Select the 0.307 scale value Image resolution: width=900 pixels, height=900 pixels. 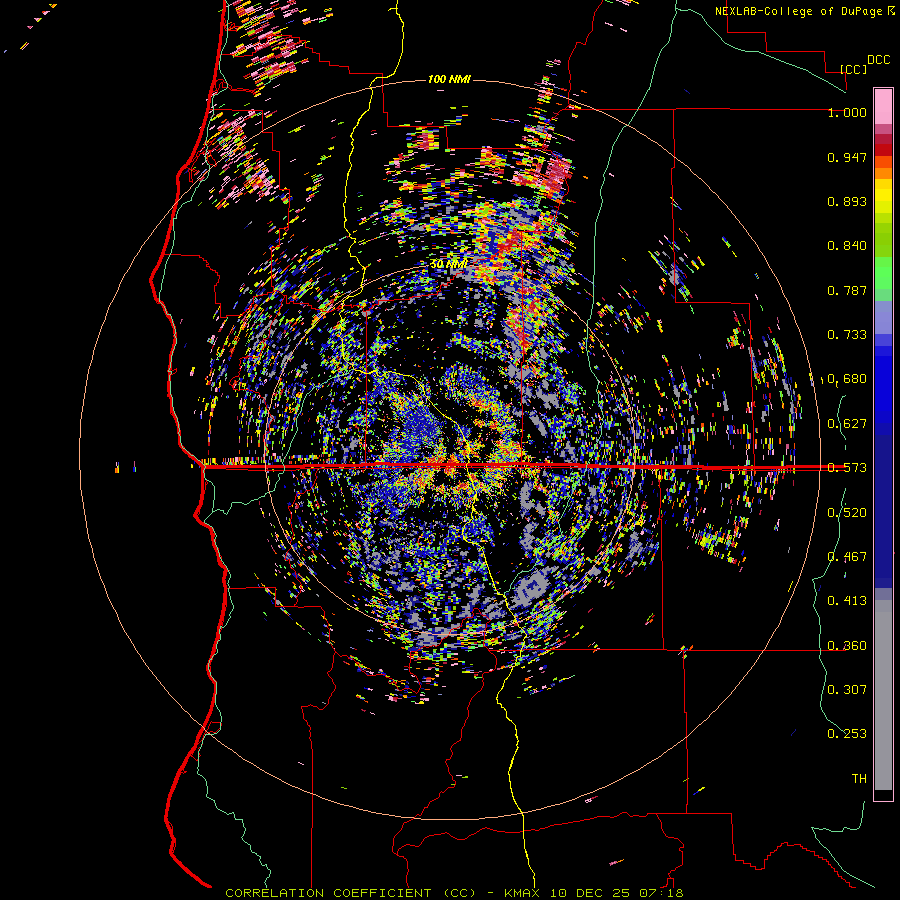[847, 689]
